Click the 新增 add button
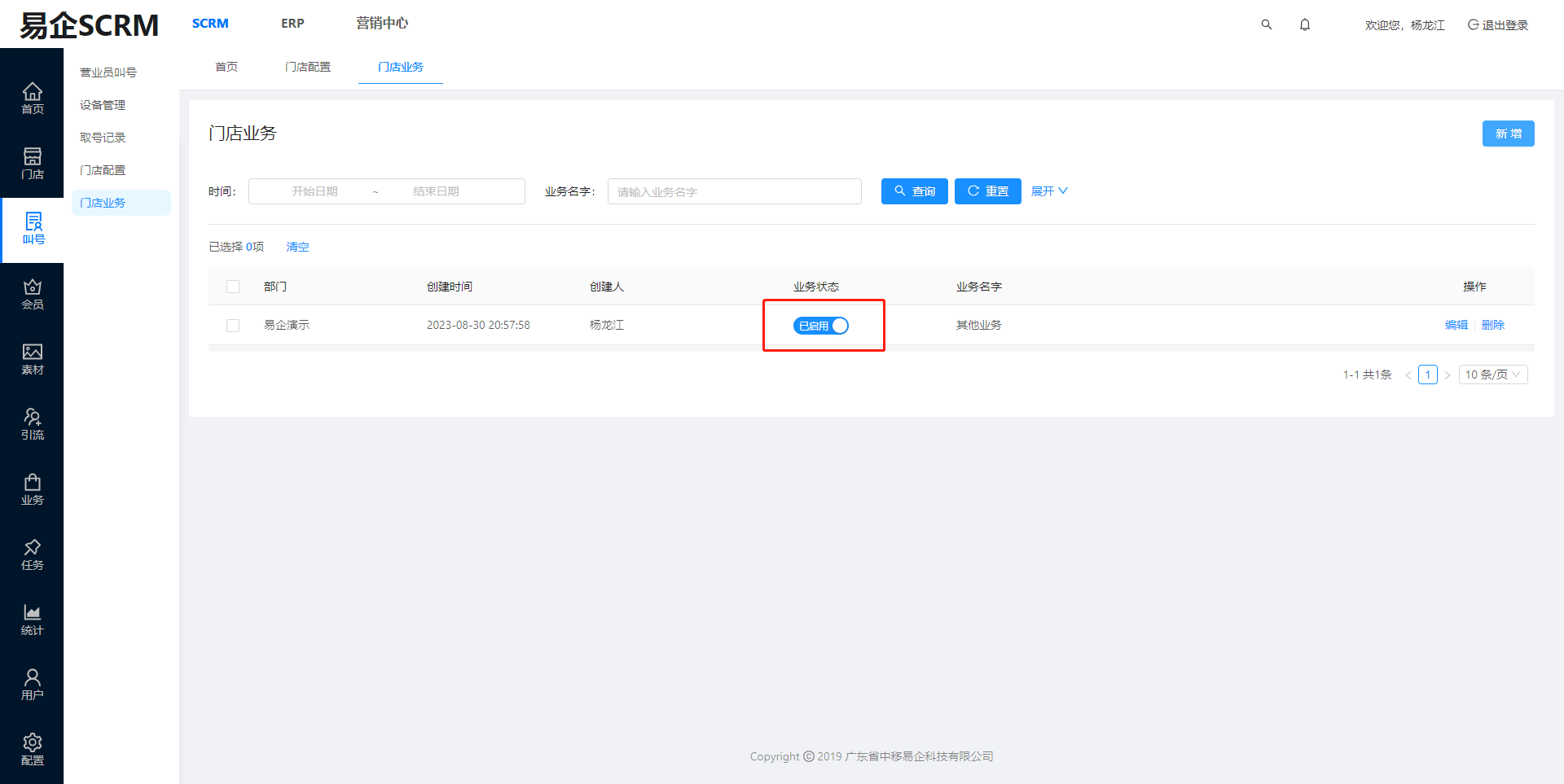 (x=1509, y=134)
